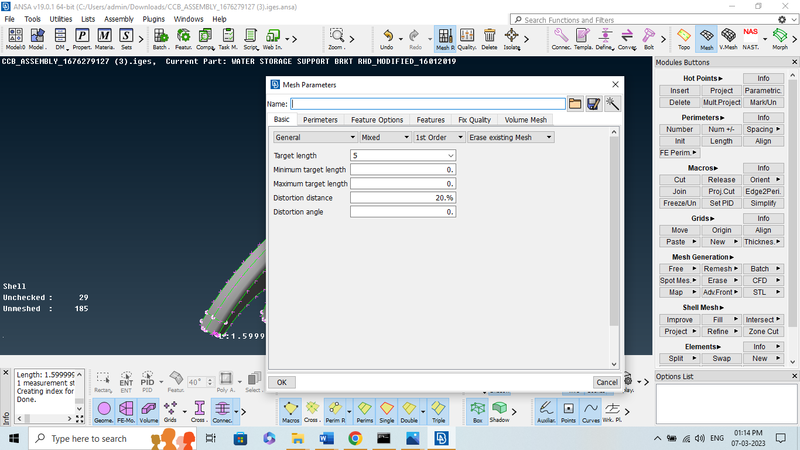Image resolution: width=800 pixels, height=450 pixels.
Task: Open the DM database manager icon
Action: pos(60,39)
